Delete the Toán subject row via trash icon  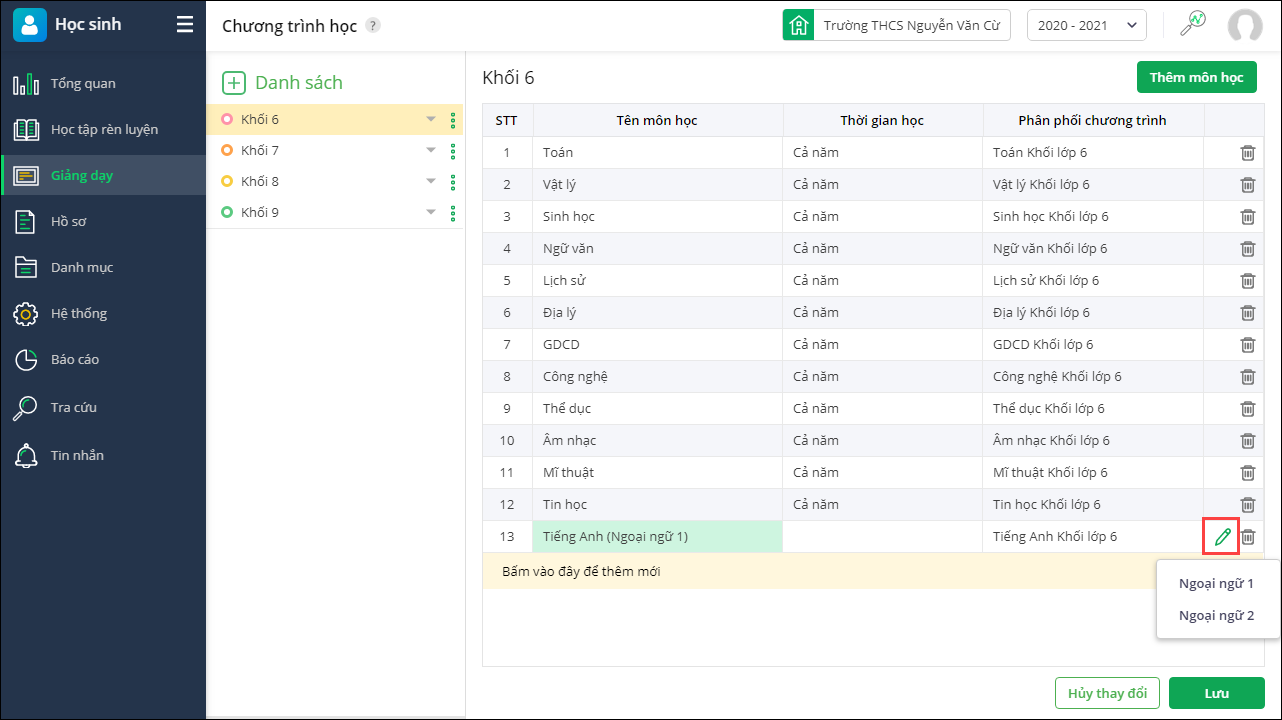pos(1248,153)
